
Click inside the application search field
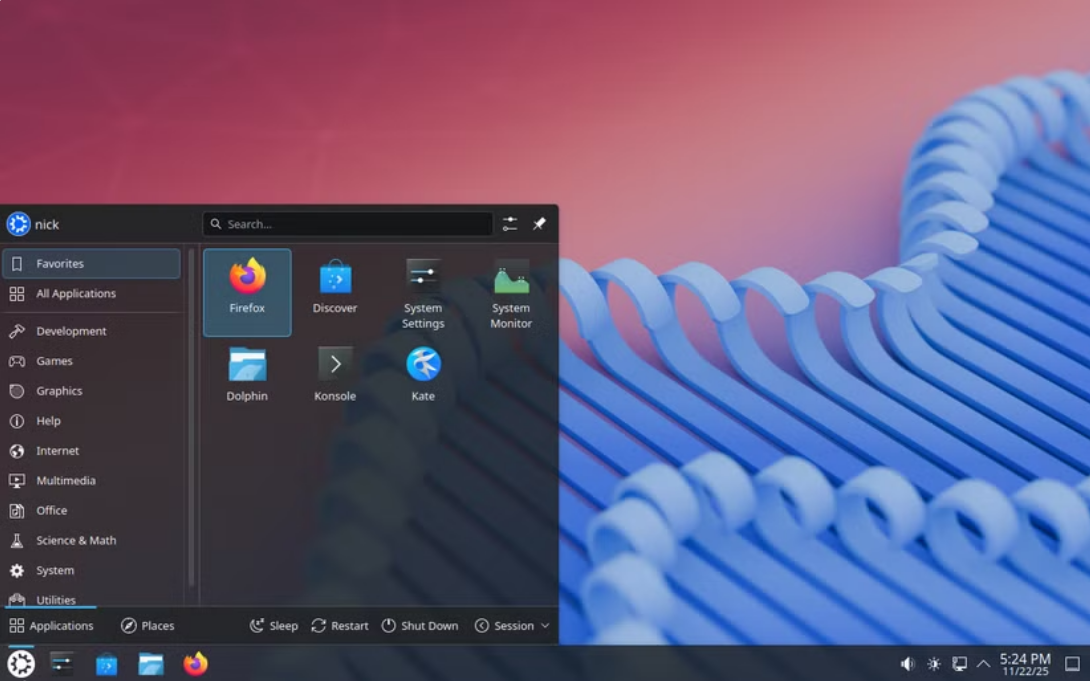[346, 224]
